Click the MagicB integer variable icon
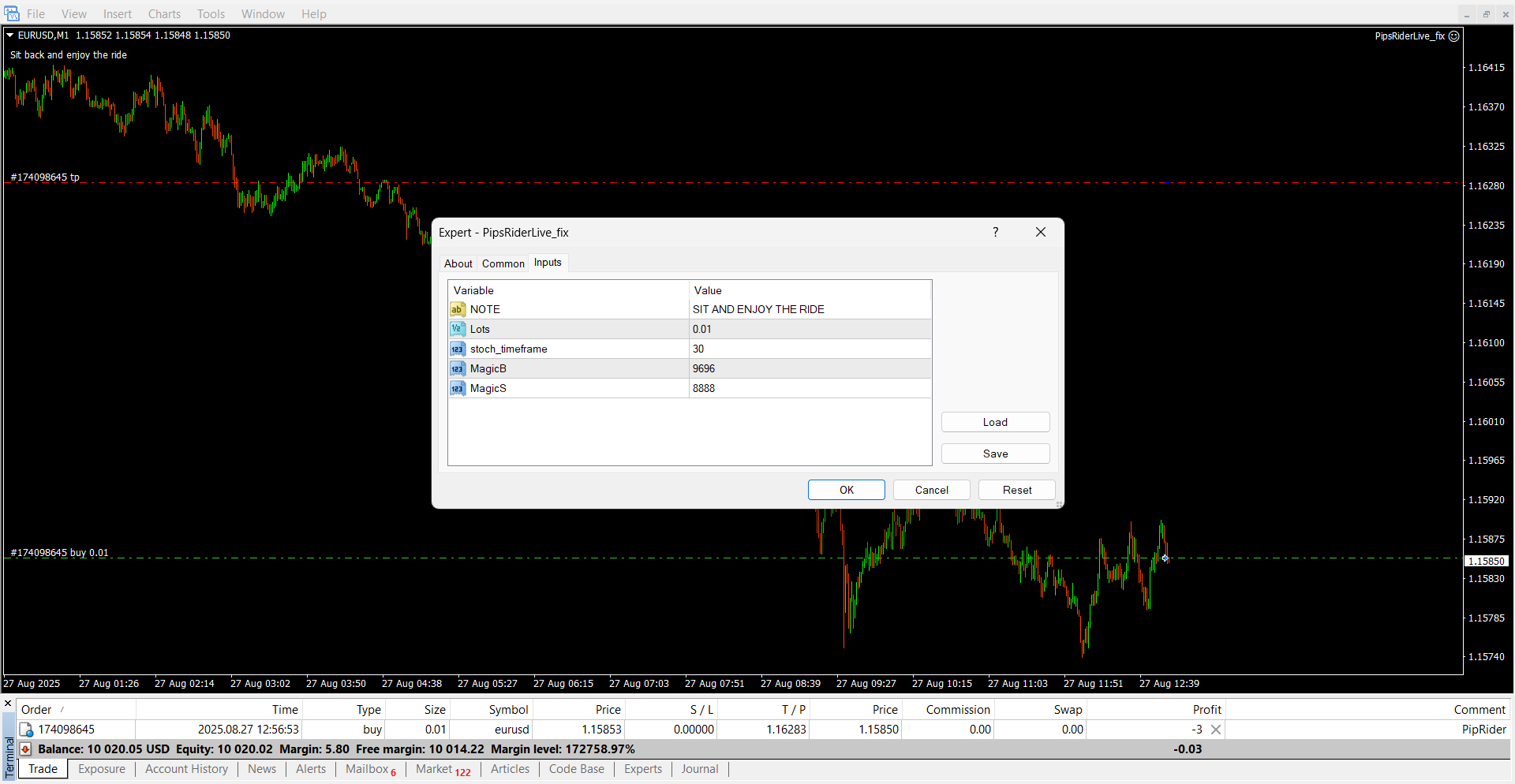 pyautogui.click(x=458, y=368)
